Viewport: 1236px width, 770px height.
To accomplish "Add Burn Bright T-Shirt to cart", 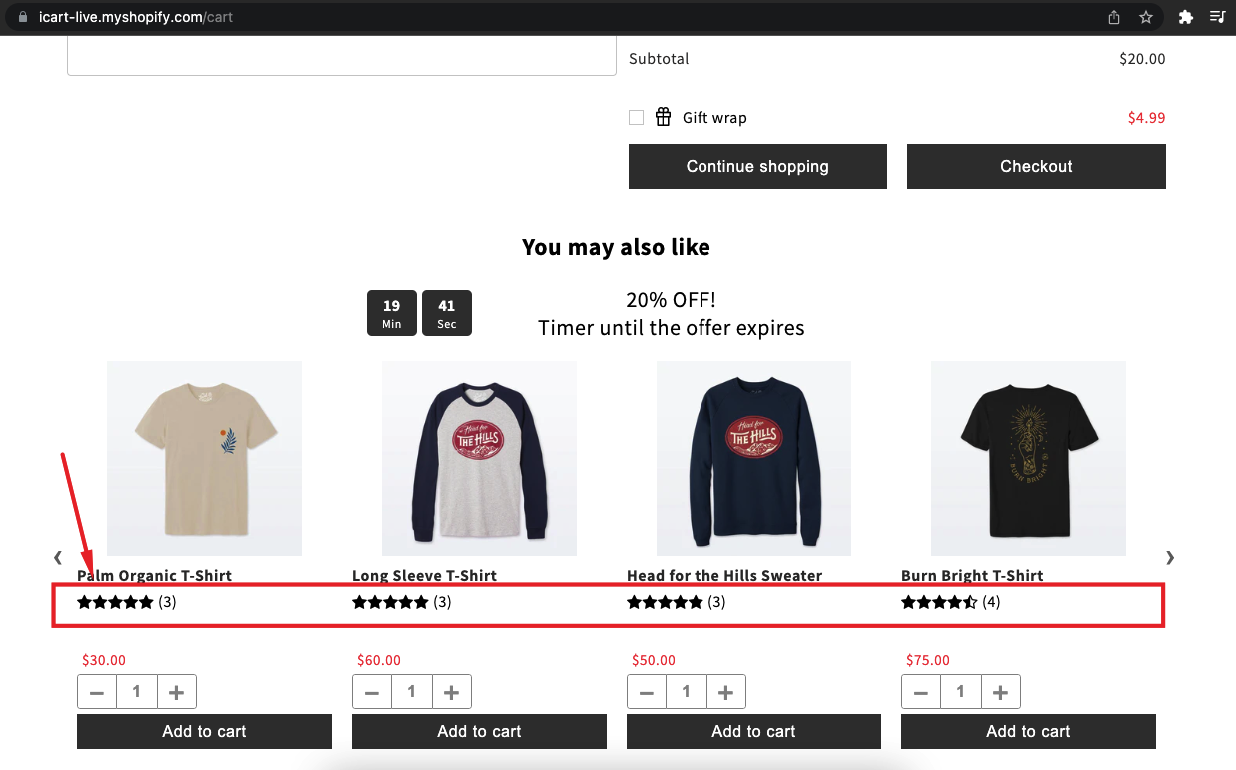I will point(1028,731).
